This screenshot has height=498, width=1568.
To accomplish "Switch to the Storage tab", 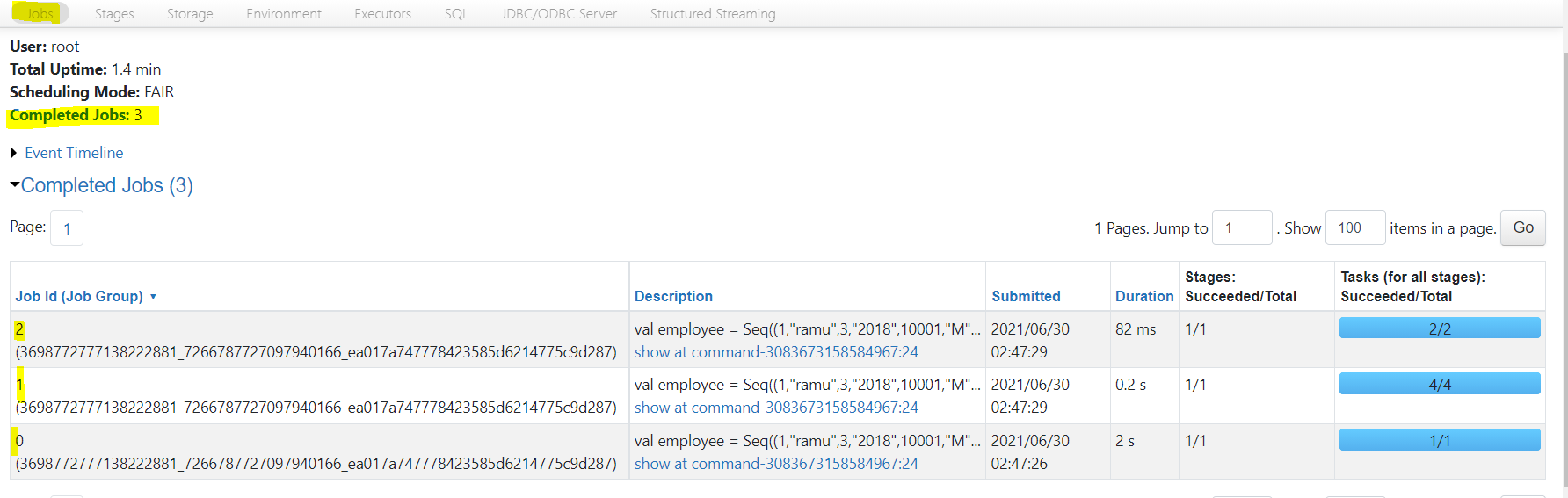I will [x=190, y=14].
